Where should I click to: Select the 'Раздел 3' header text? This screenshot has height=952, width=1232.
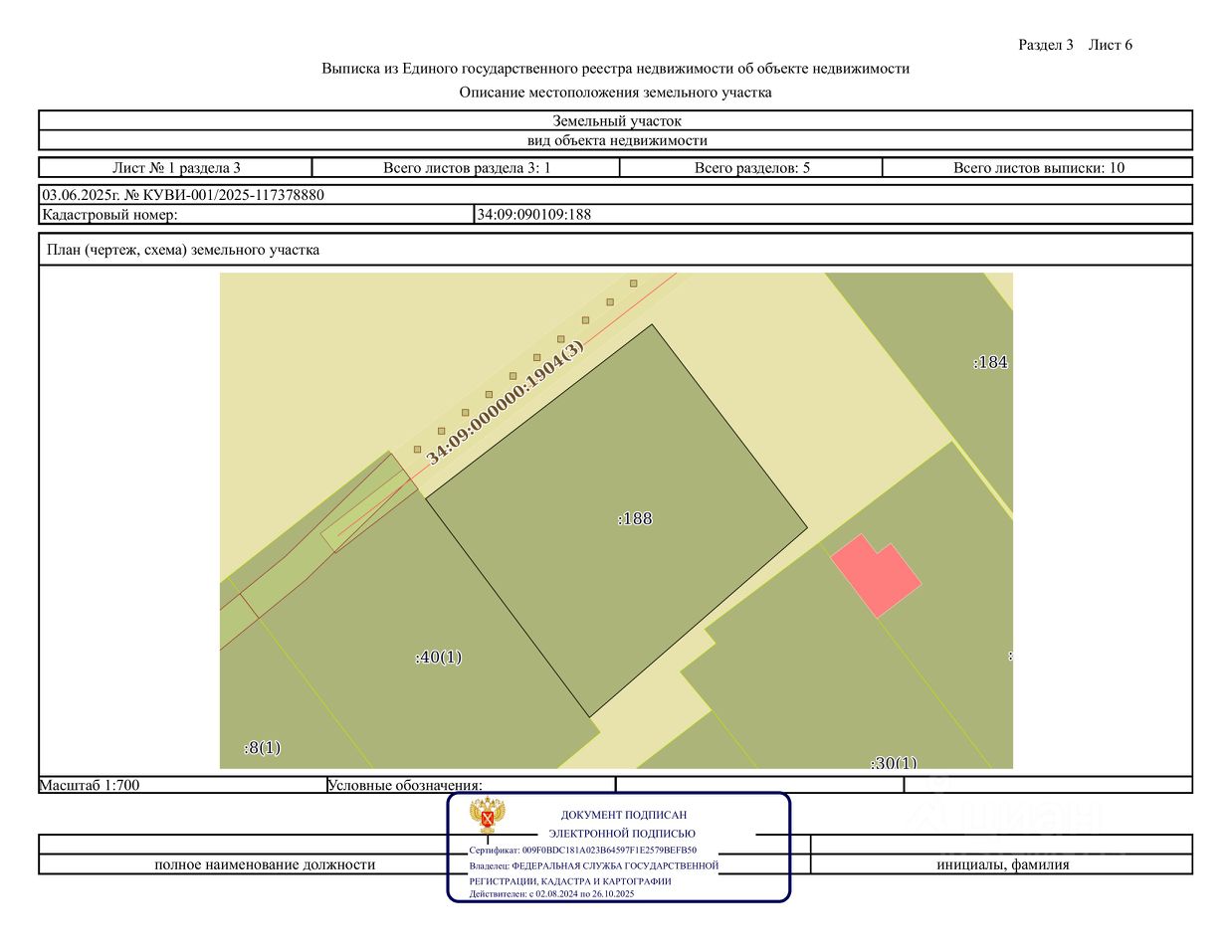coord(1046,45)
